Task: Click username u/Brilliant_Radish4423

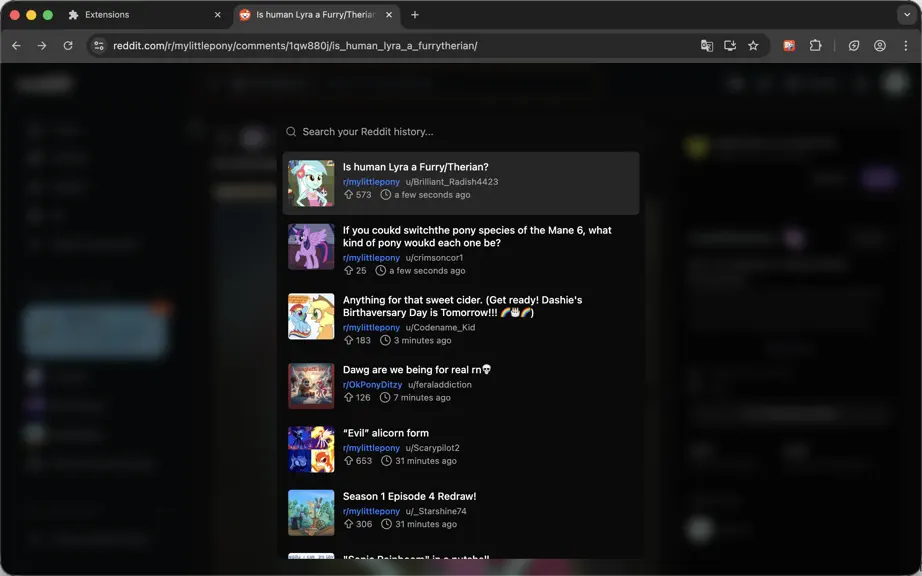Action: point(452,182)
